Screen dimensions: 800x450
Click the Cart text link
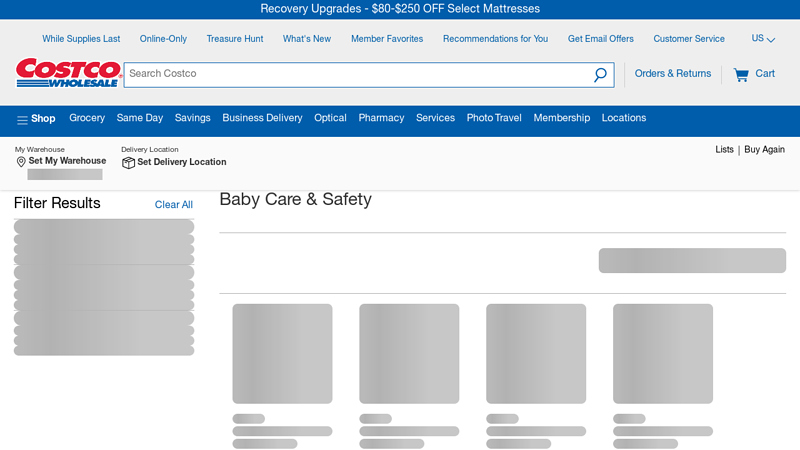[765, 73]
